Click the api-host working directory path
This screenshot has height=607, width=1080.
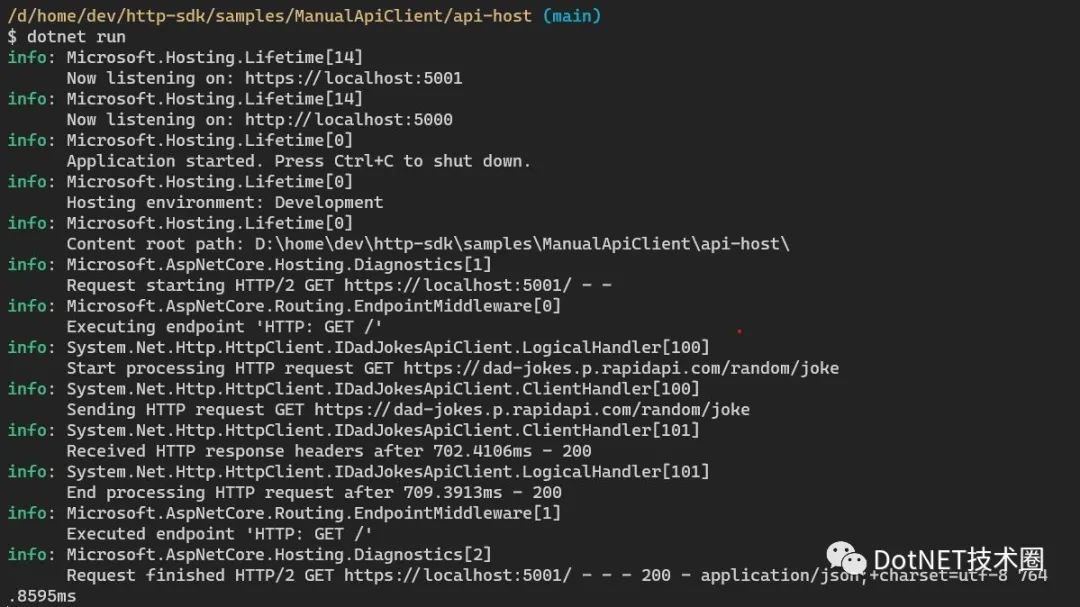pos(269,15)
